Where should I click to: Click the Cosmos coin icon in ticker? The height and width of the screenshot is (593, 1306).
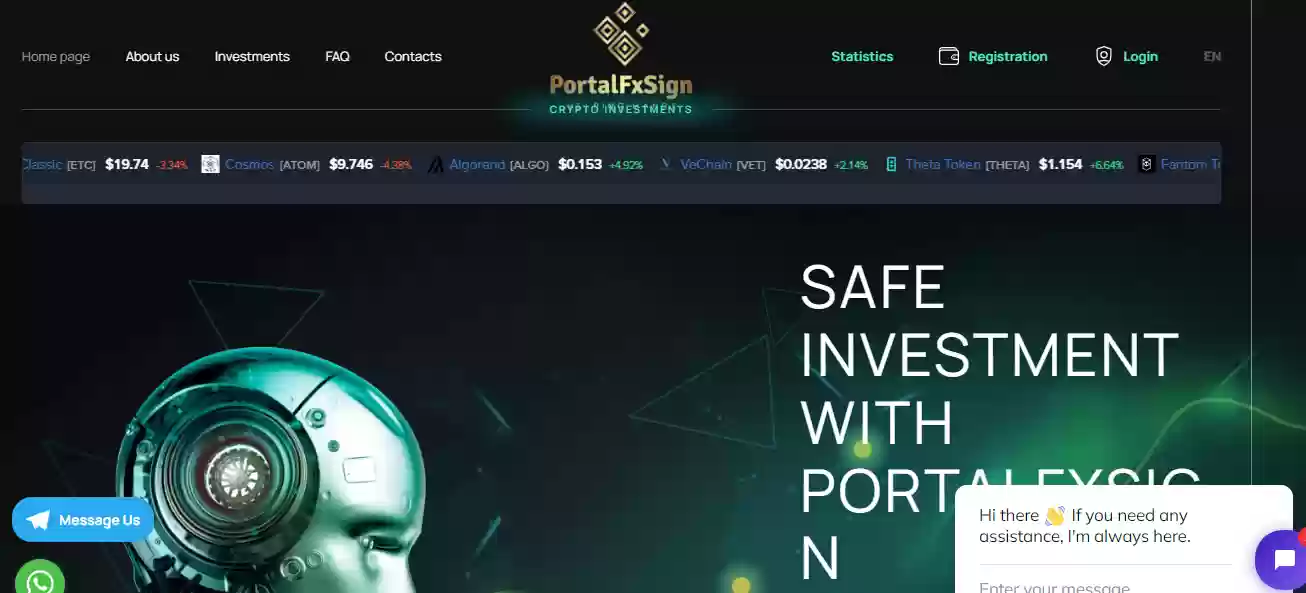tap(210, 164)
